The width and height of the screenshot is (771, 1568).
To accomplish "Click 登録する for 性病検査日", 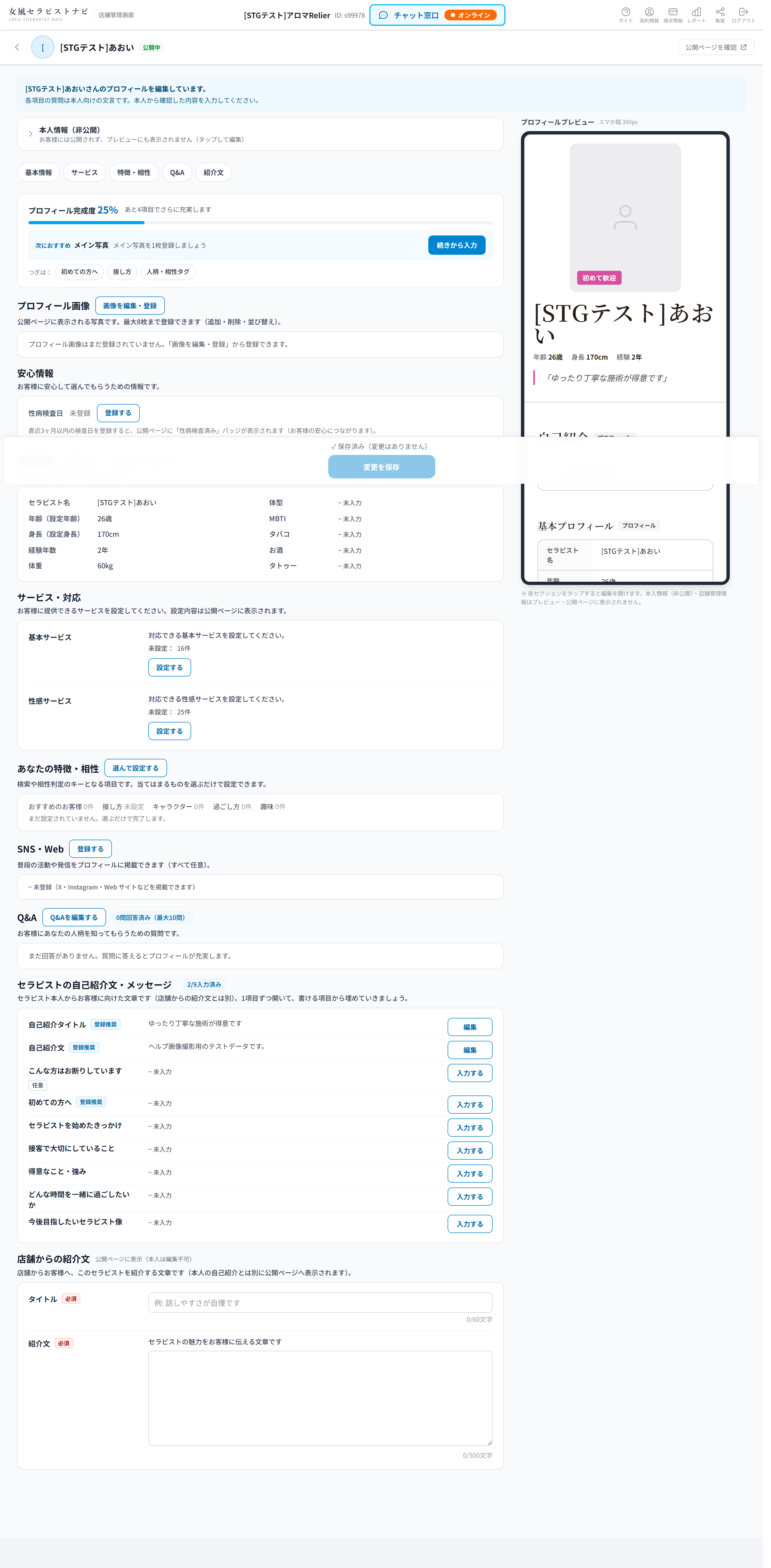I will [x=118, y=413].
